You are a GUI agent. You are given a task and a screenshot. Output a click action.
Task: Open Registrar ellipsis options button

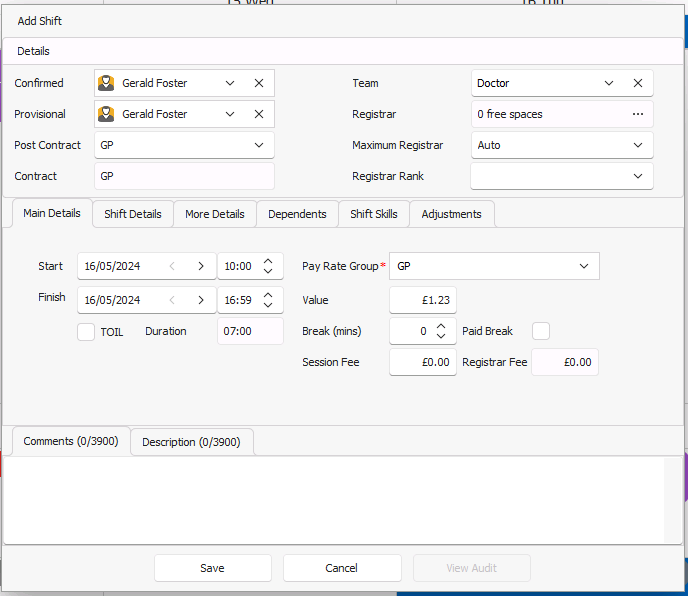pos(638,114)
